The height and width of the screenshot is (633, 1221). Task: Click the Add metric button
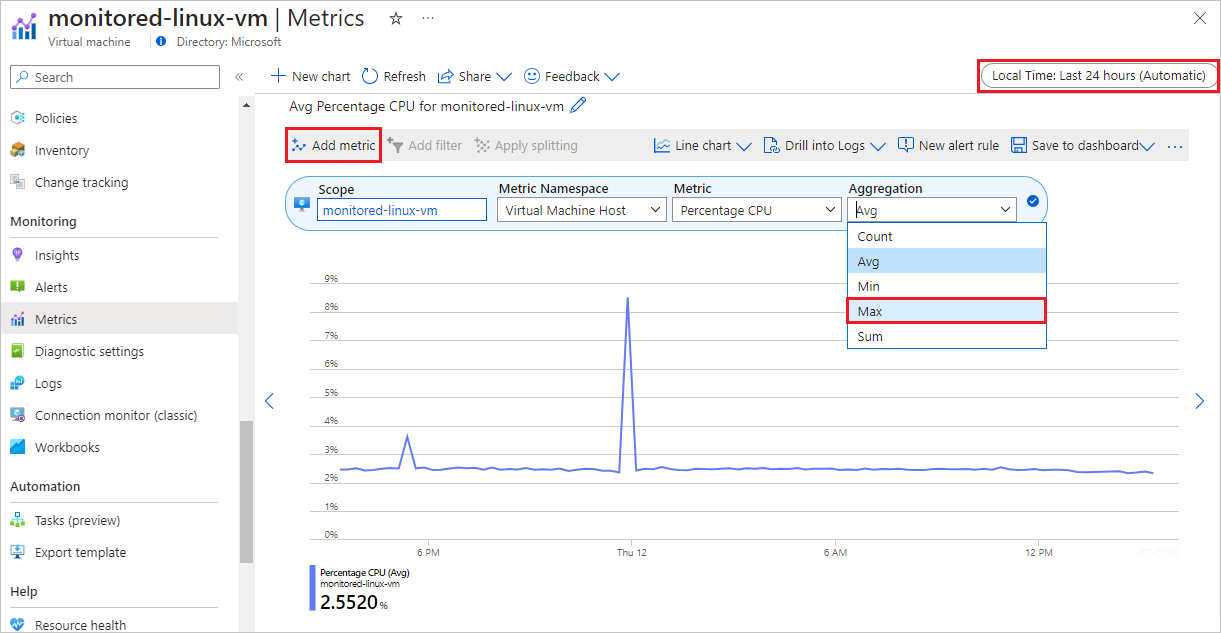334,146
